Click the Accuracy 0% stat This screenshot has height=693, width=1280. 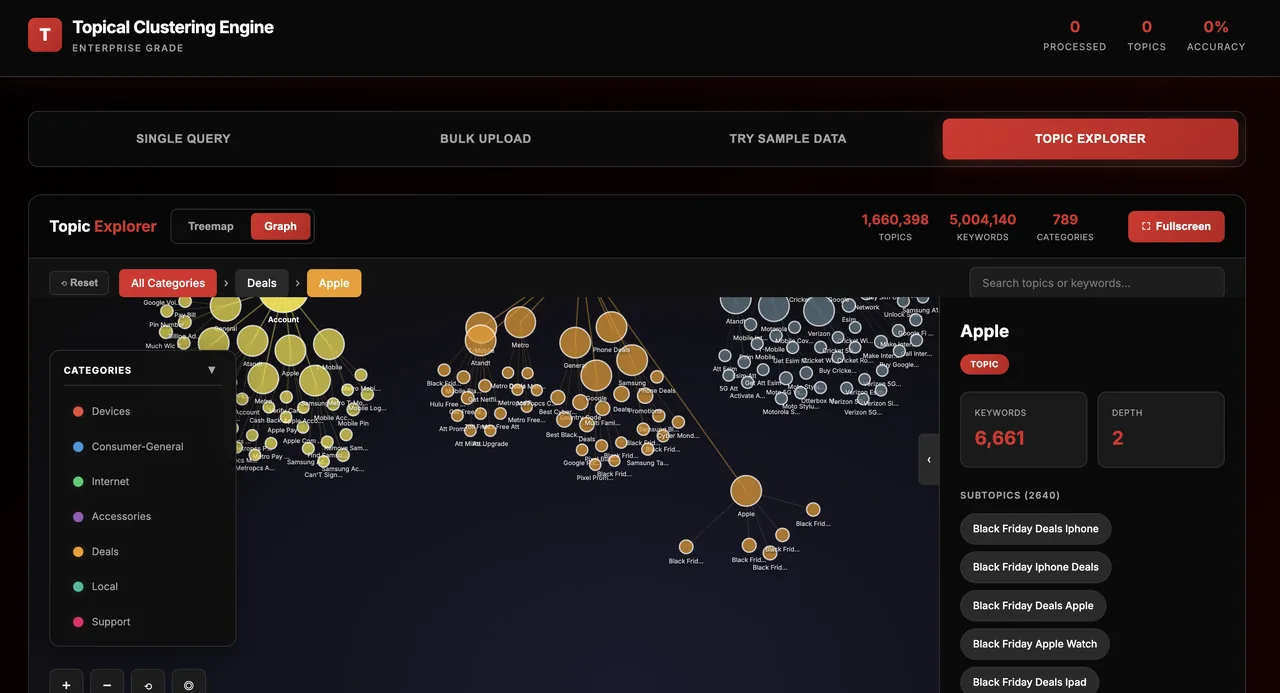pyautogui.click(x=1216, y=35)
